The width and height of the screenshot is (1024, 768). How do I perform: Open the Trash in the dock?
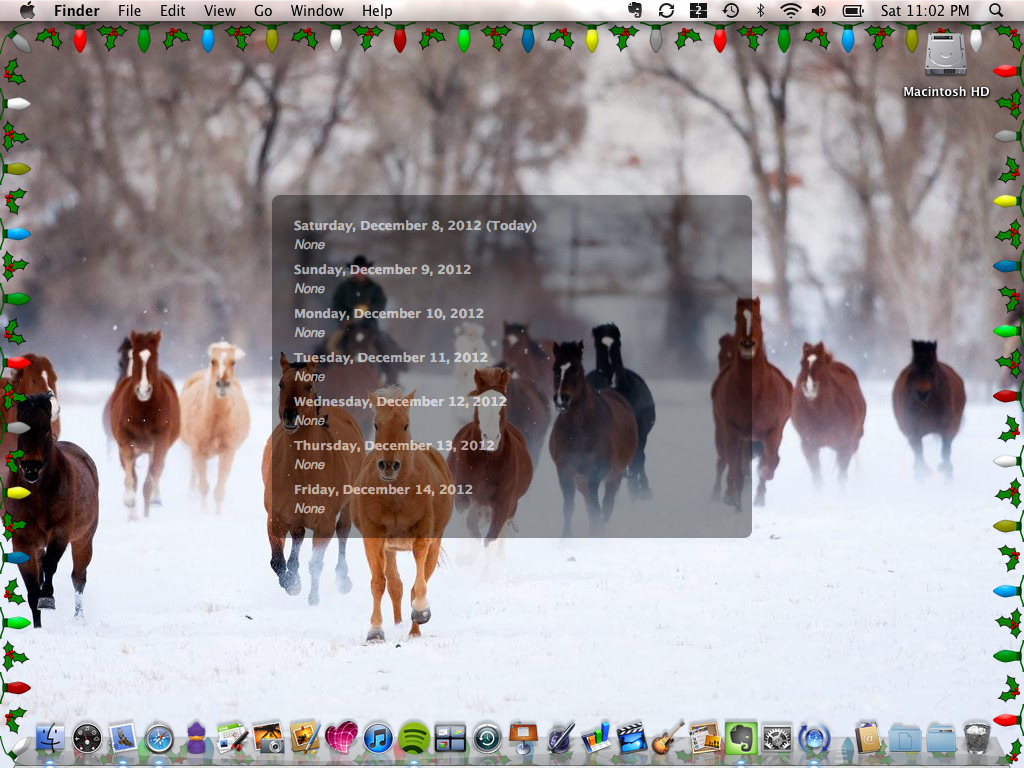pyautogui.click(x=977, y=739)
